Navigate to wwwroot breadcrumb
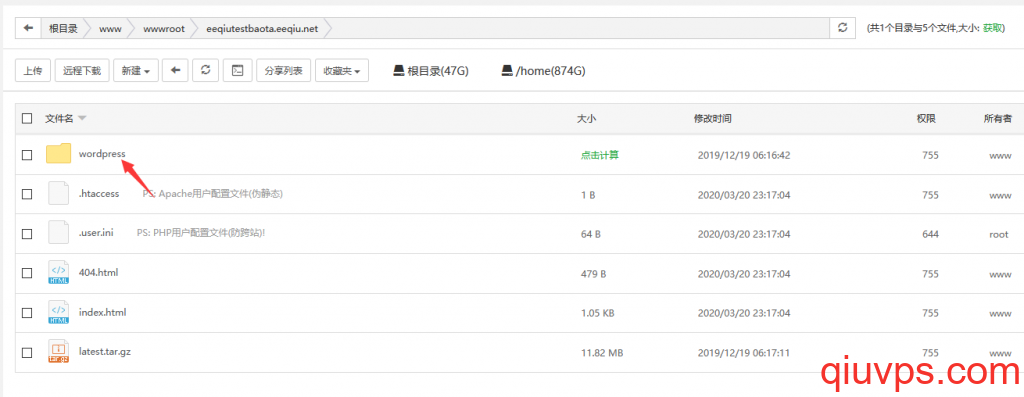1024x397 pixels. click(x=164, y=28)
